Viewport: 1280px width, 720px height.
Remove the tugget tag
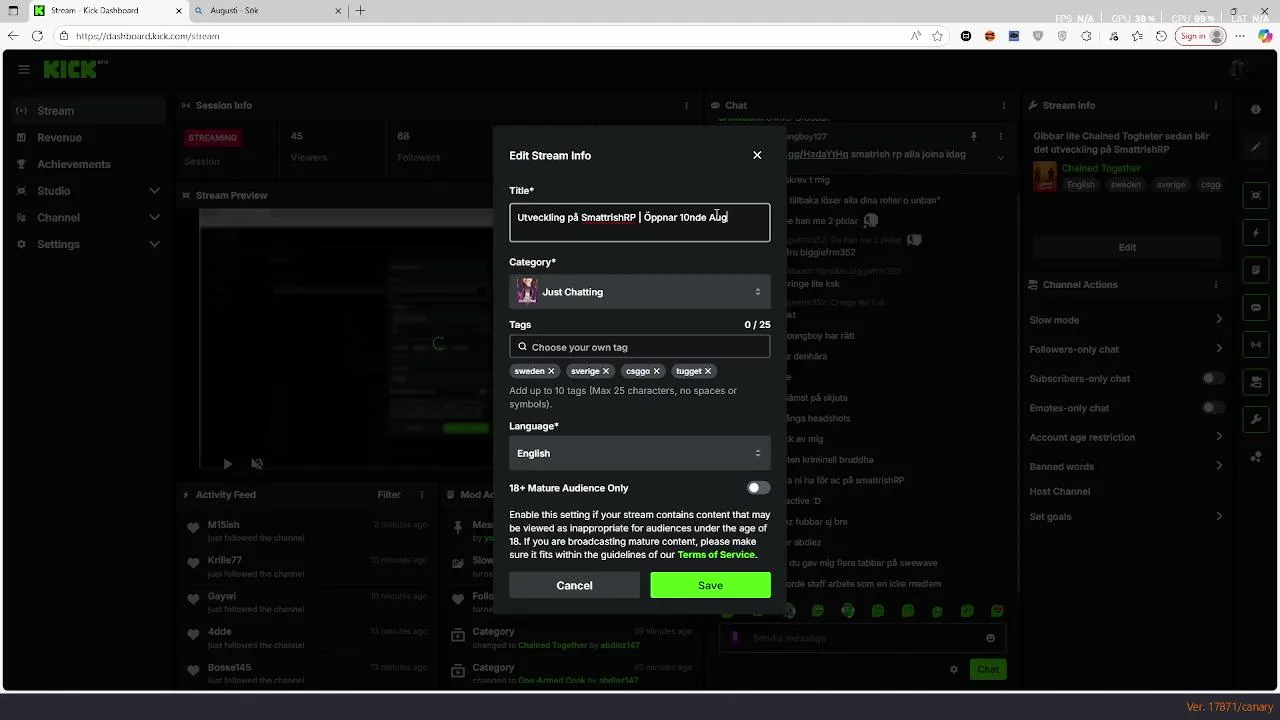pyautogui.click(x=708, y=371)
